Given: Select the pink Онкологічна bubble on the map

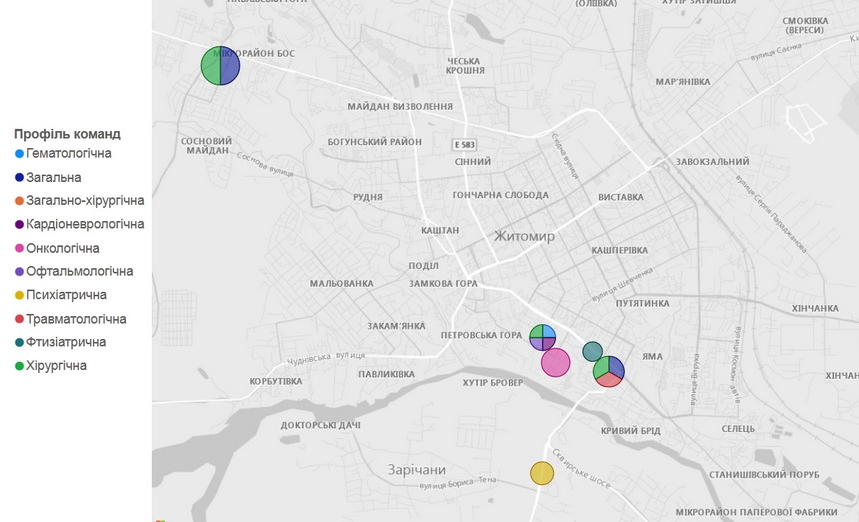Looking at the screenshot, I should pyautogui.click(x=555, y=362).
